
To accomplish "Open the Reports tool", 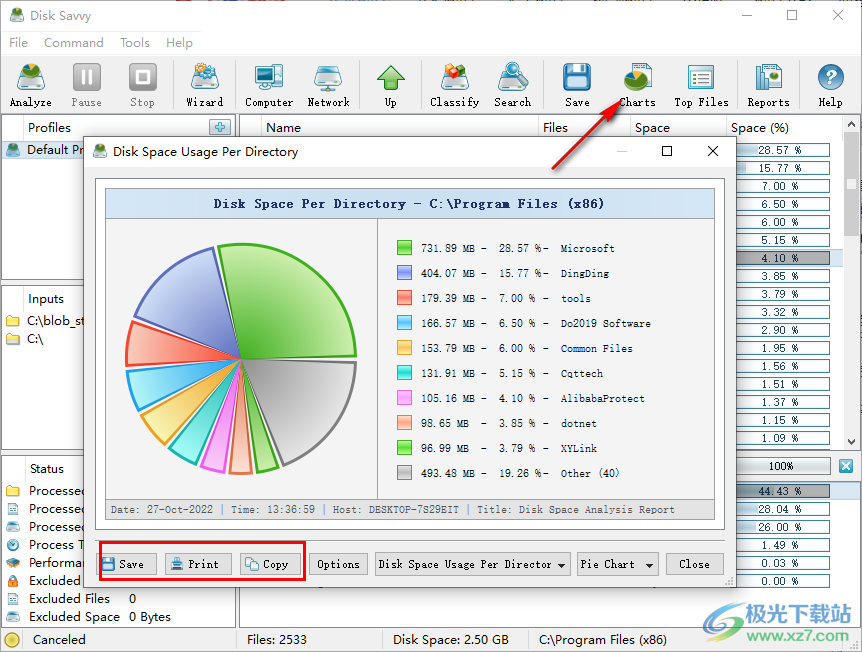I will [768, 85].
